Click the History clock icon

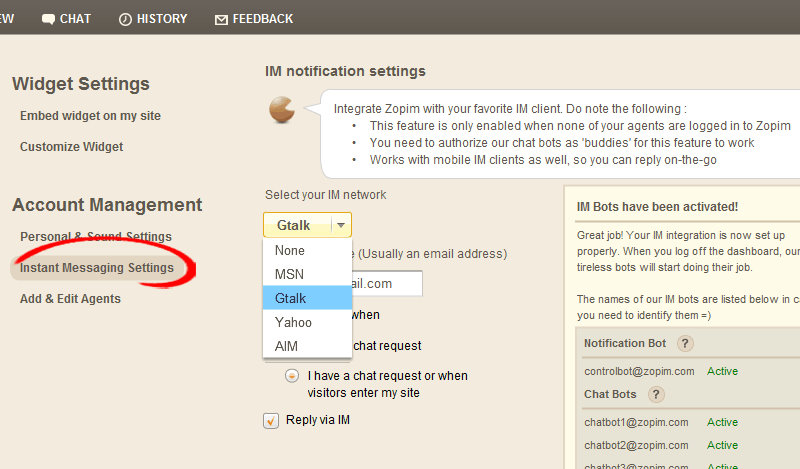tap(125, 19)
